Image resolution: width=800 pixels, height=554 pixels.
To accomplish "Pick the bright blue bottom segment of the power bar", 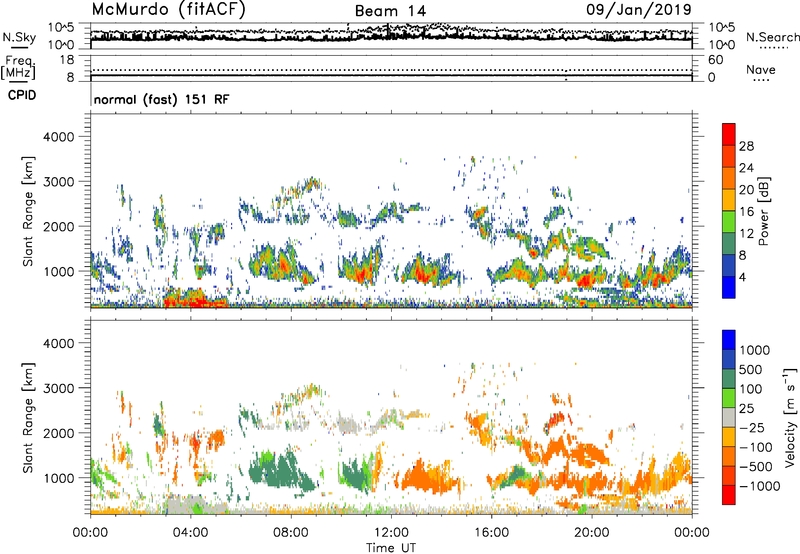I will click(x=729, y=287).
